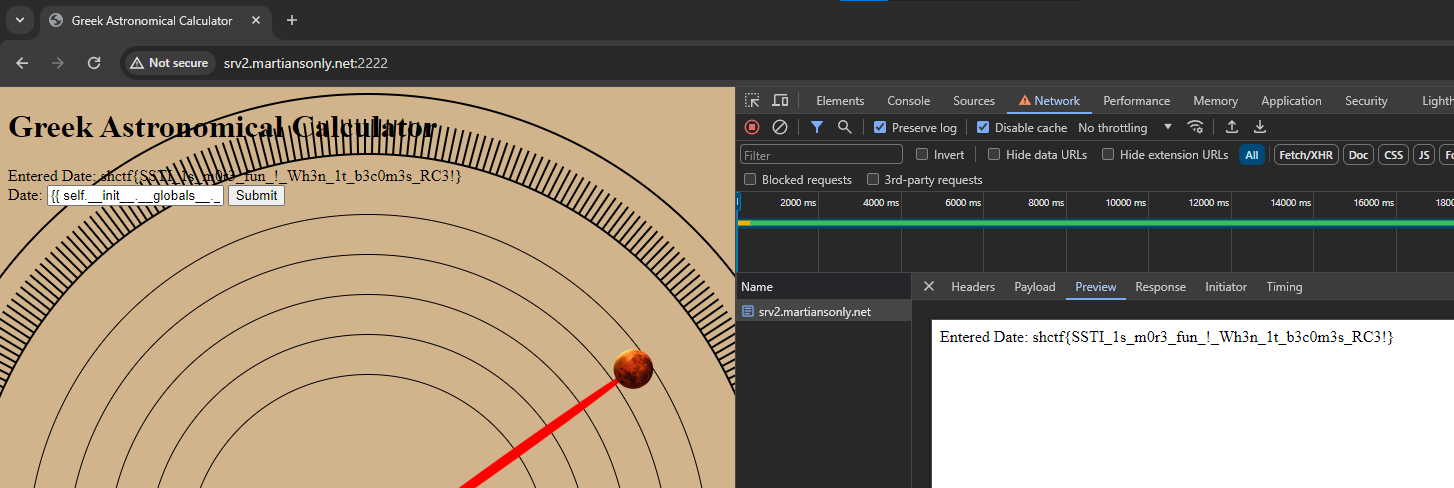1454x488 pixels.
Task: View the Not secure site information
Action: [169, 63]
